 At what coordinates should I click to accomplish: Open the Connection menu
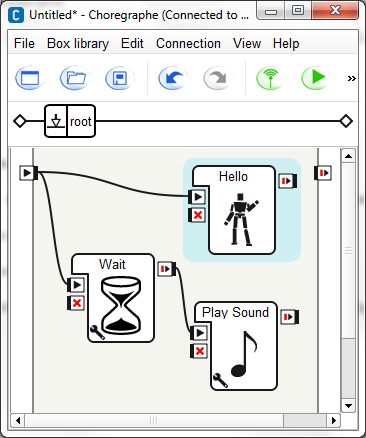[x=188, y=44]
